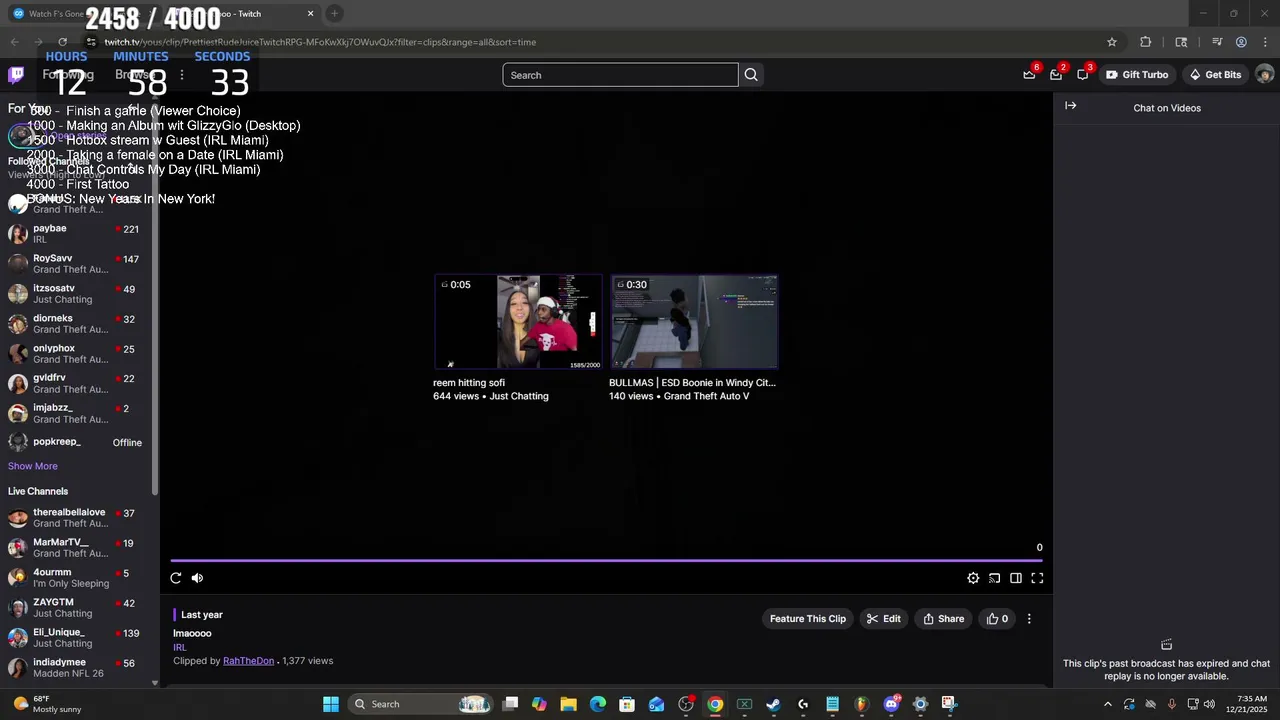Open the Windows Start menu

(331, 704)
